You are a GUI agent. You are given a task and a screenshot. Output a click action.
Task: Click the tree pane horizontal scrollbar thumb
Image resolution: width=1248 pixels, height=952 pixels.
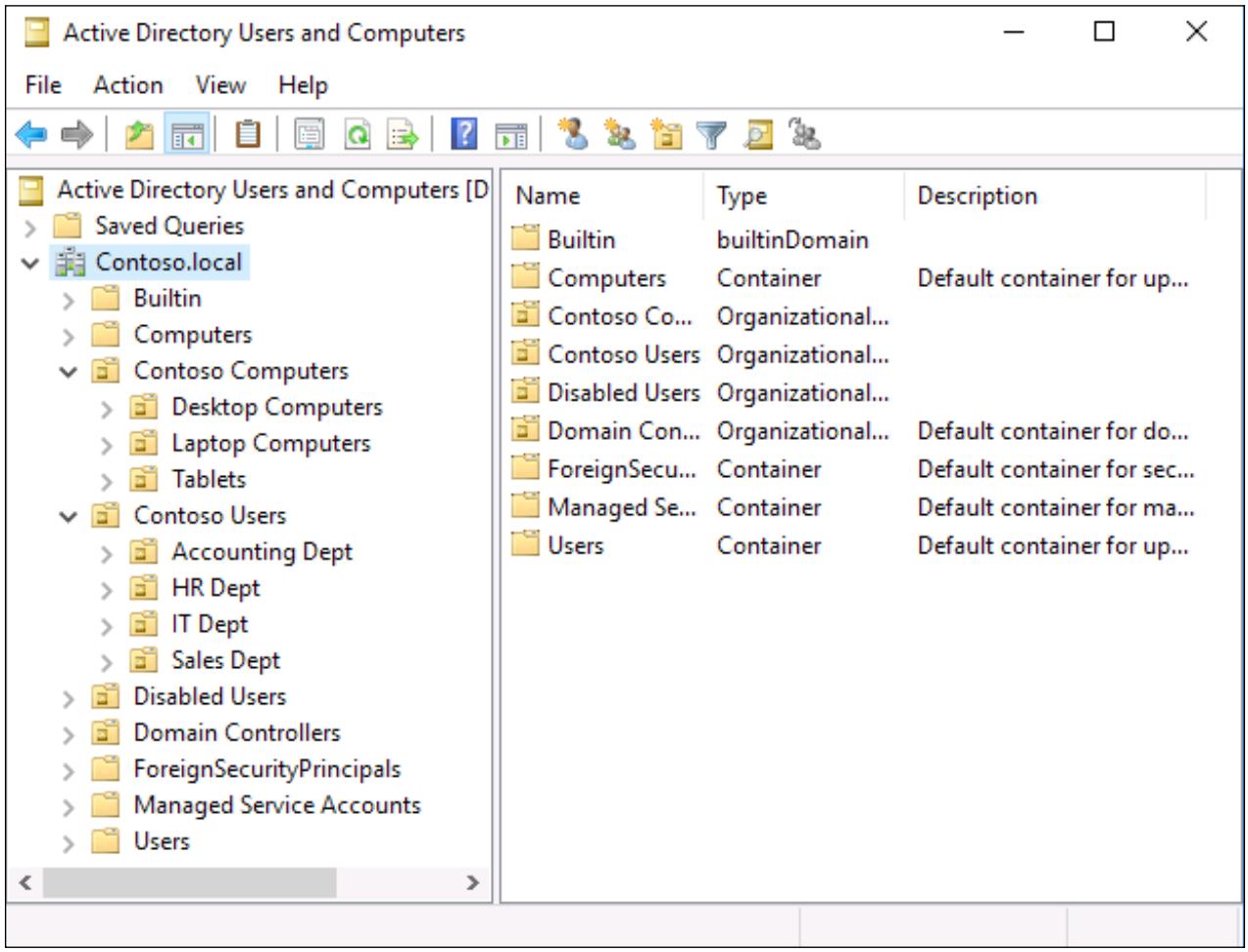189,882
